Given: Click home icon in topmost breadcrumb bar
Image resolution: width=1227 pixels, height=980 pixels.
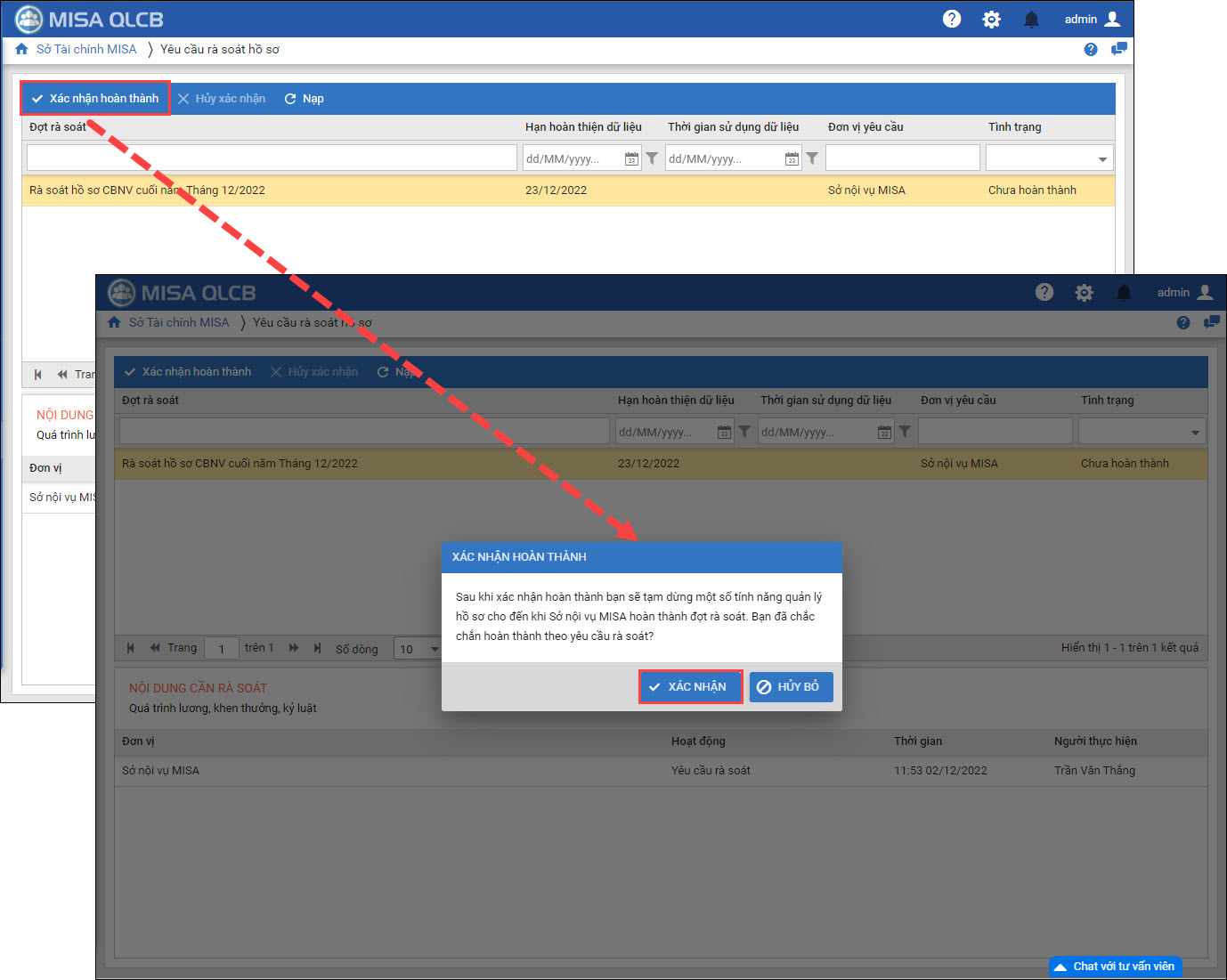Looking at the screenshot, I should 21,50.
